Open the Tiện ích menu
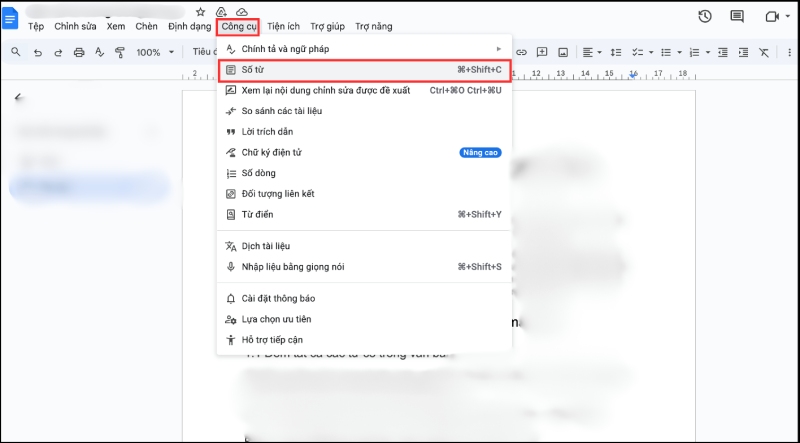800x443 pixels. 283,26
